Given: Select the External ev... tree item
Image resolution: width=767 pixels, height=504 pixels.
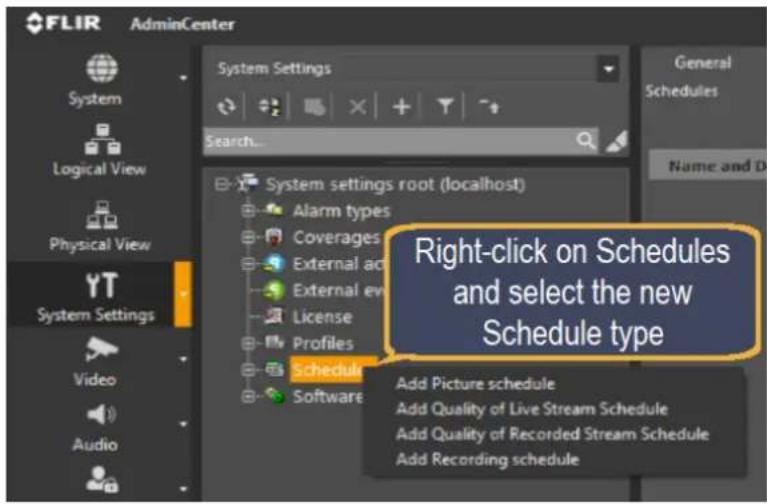Looking at the screenshot, I should [339, 290].
